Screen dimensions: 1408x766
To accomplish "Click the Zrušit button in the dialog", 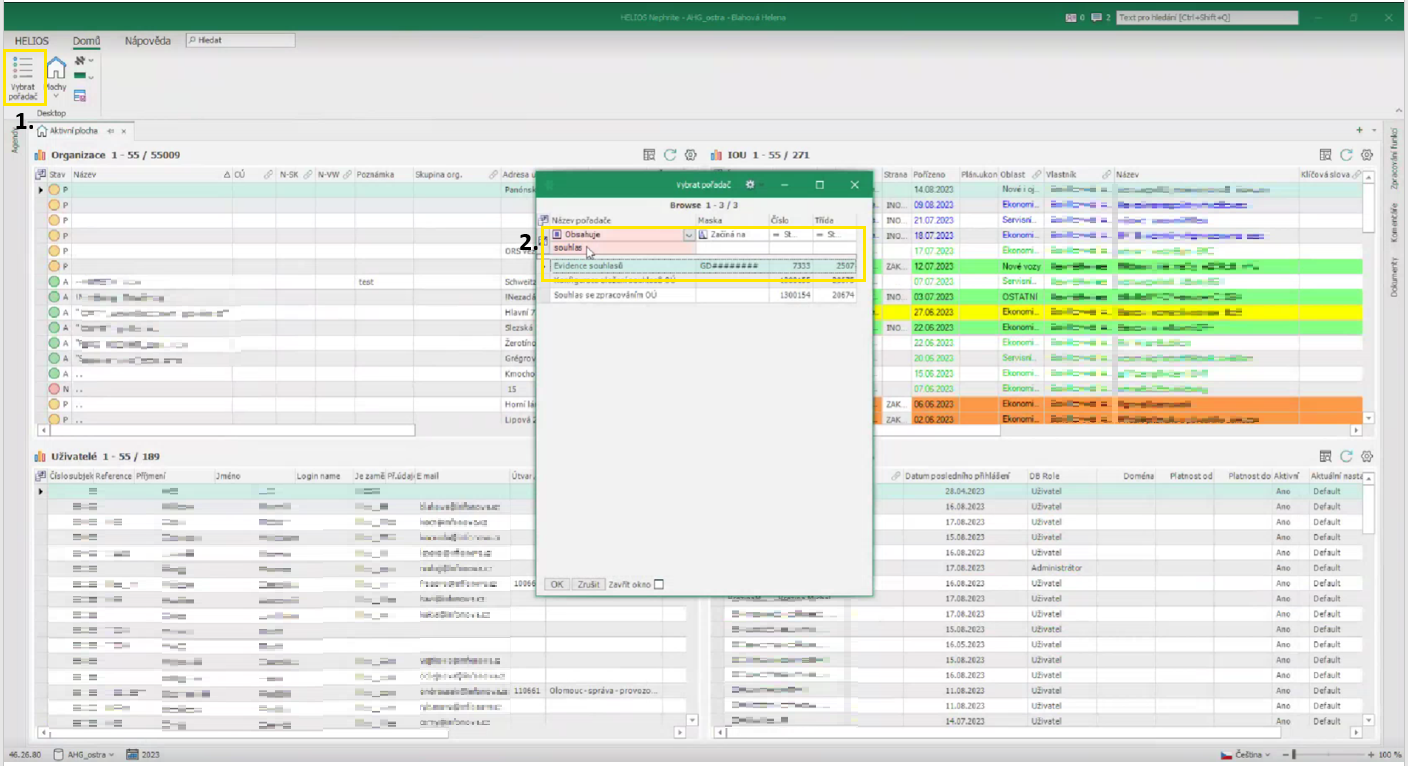I will [x=588, y=585].
